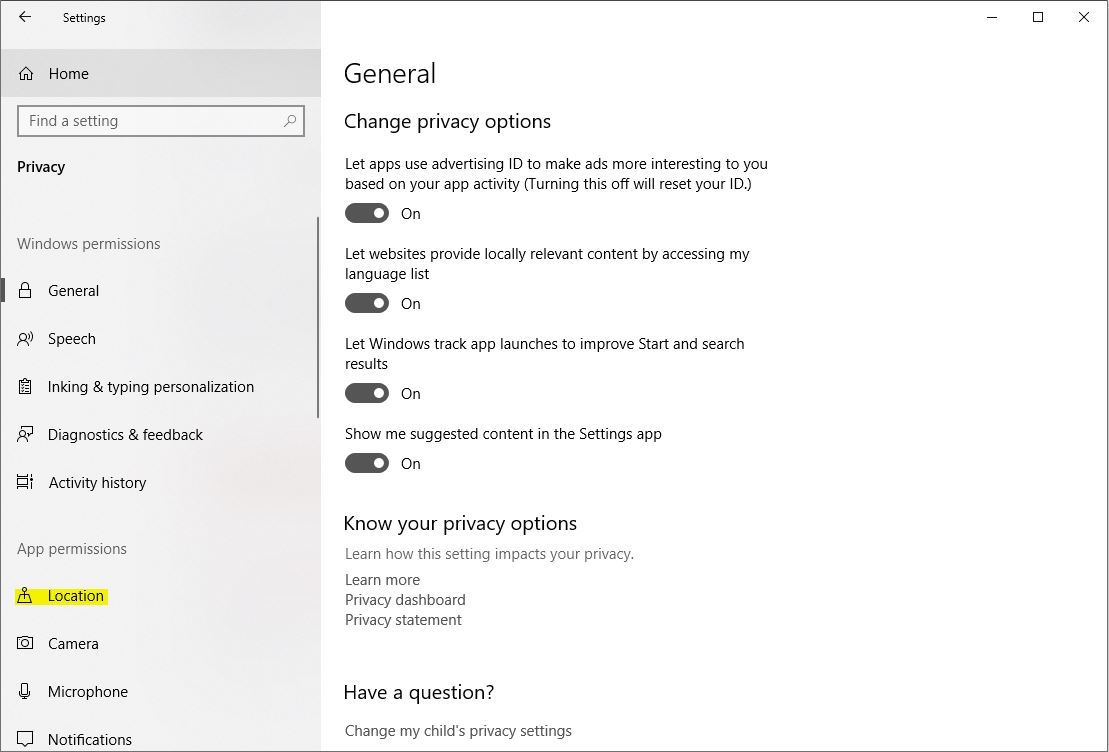Click the General lock icon
This screenshot has width=1109, height=752.
pyautogui.click(x=26, y=291)
